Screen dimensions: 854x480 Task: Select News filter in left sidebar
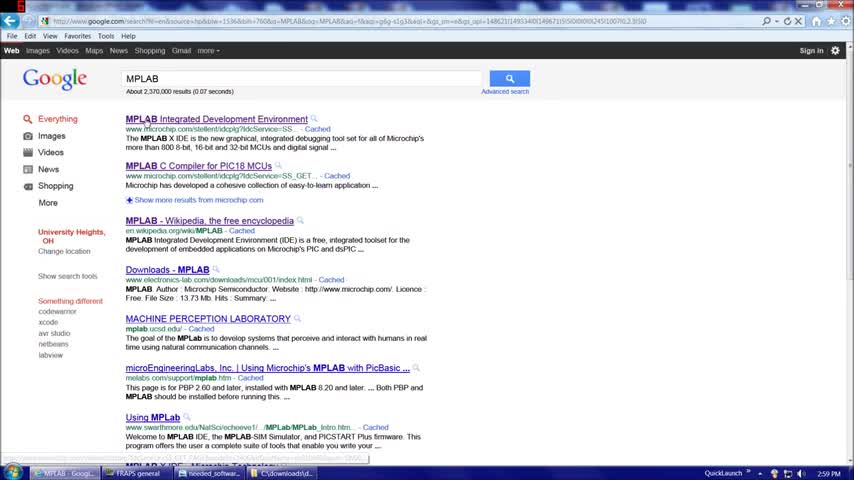click(48, 169)
